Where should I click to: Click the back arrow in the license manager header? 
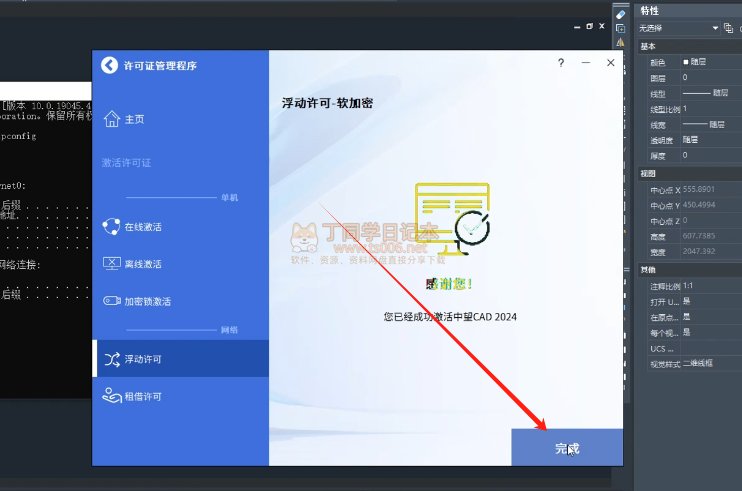coord(109,65)
